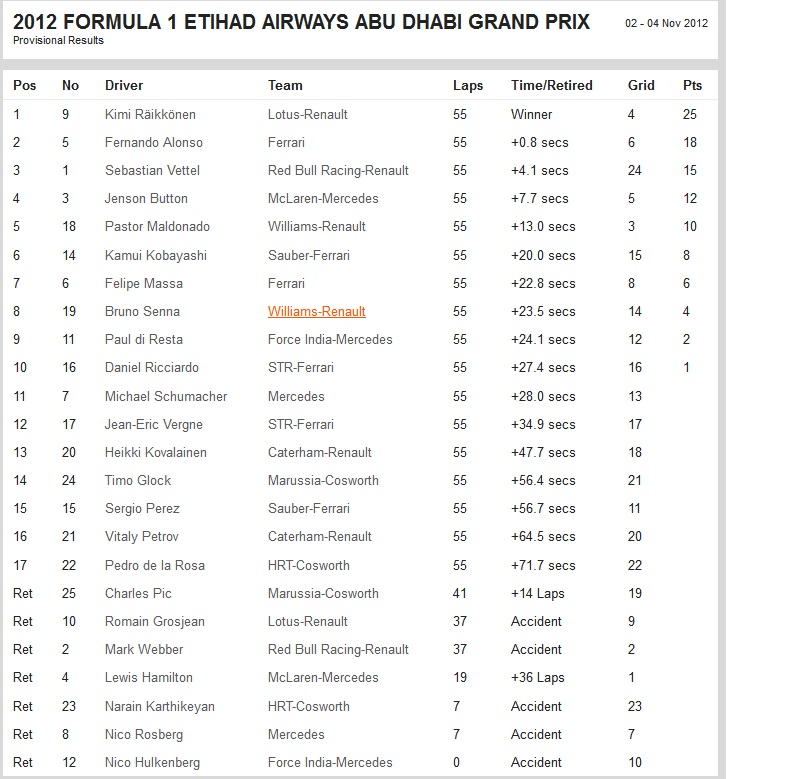Select Nico Hulkenberg in the last row
The height and width of the screenshot is (779, 812).
coord(152,763)
